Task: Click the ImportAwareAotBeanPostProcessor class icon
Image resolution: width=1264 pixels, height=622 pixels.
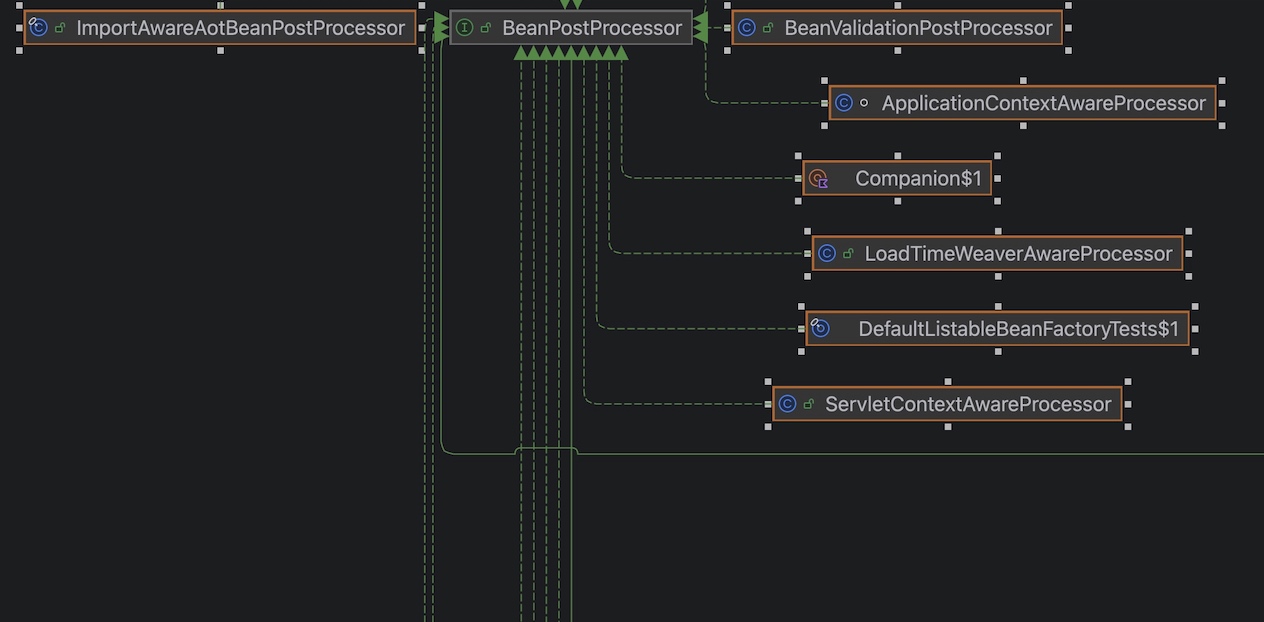Action: click(39, 28)
